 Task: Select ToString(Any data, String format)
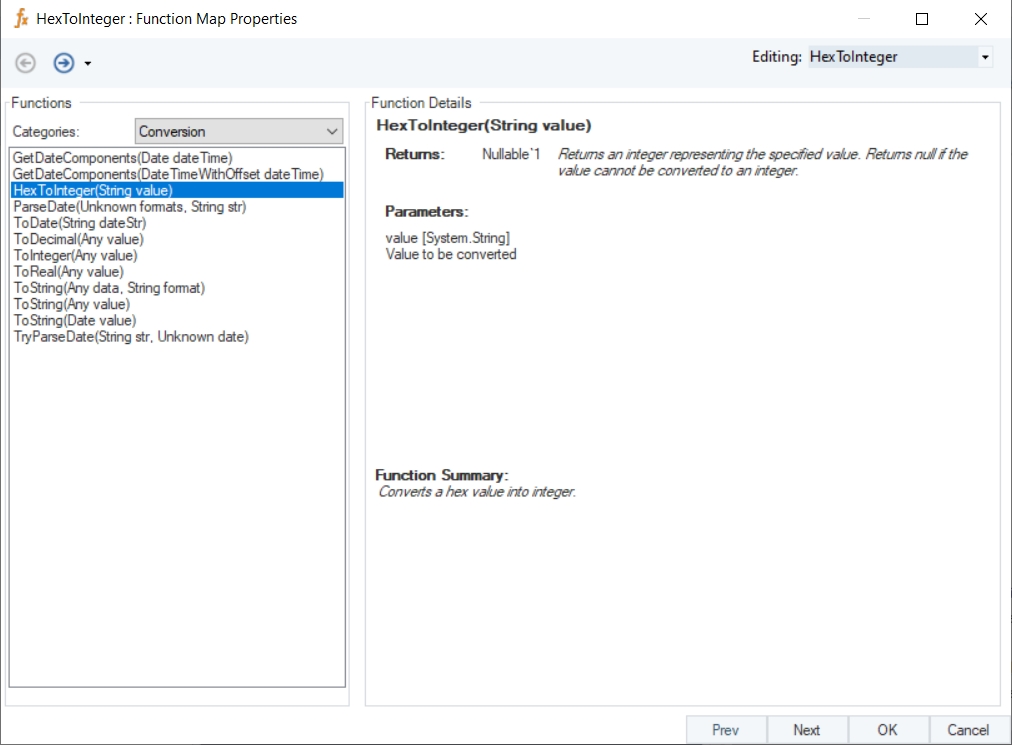[109, 288]
